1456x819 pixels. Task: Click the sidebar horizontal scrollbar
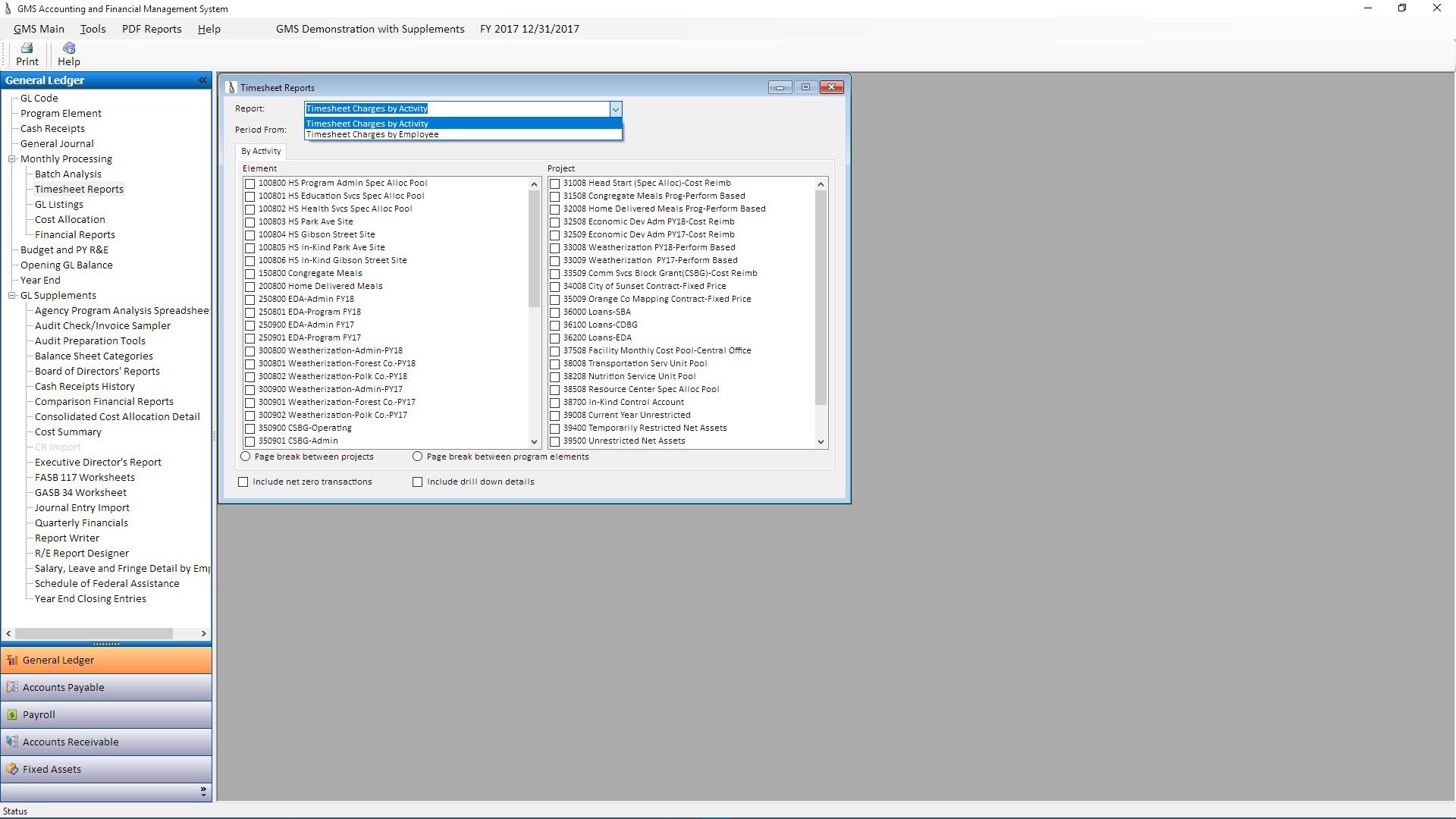[x=94, y=634]
